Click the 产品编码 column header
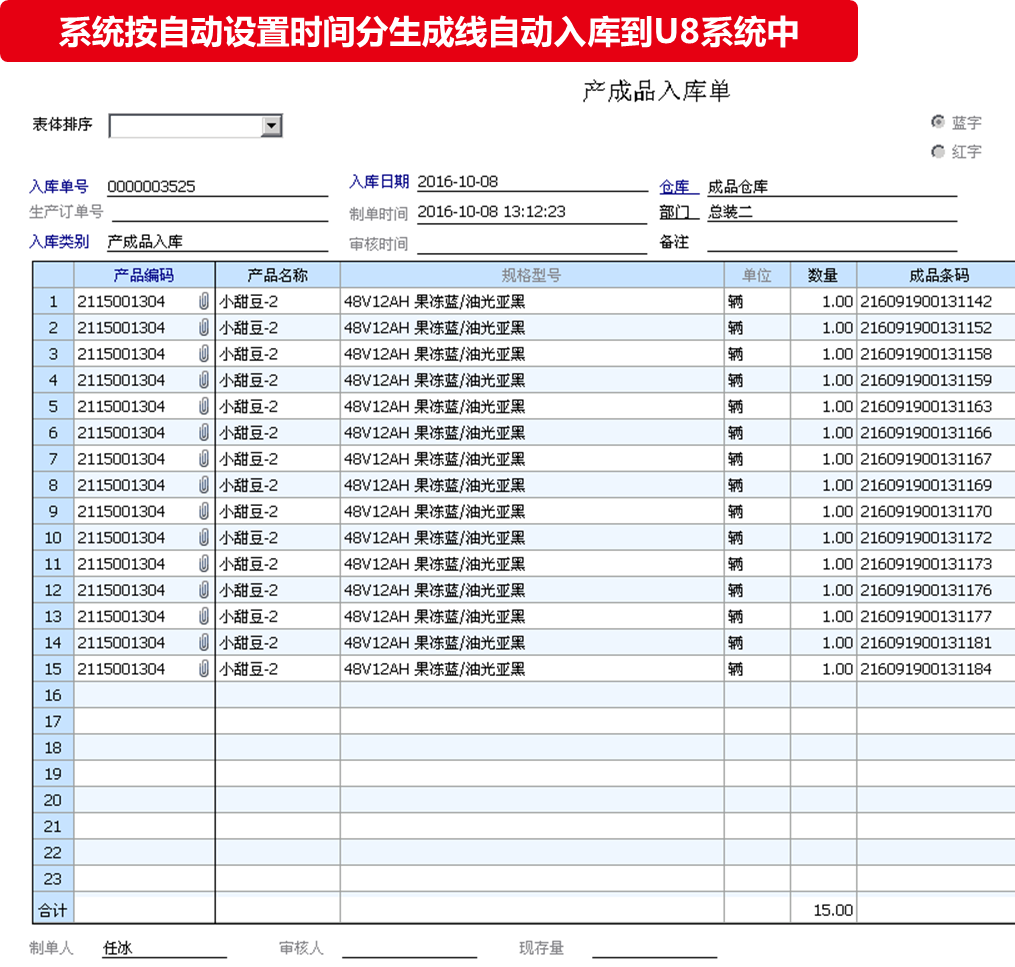The height and width of the screenshot is (967, 1015). tap(144, 275)
